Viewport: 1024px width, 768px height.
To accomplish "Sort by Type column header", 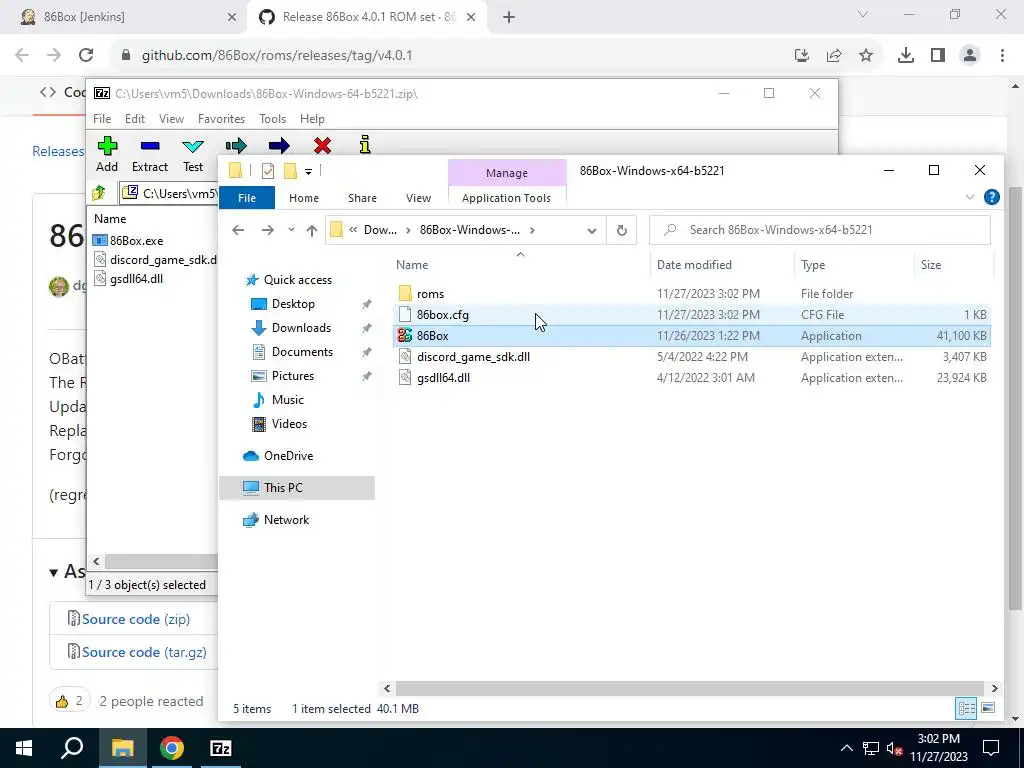I will pos(853,265).
